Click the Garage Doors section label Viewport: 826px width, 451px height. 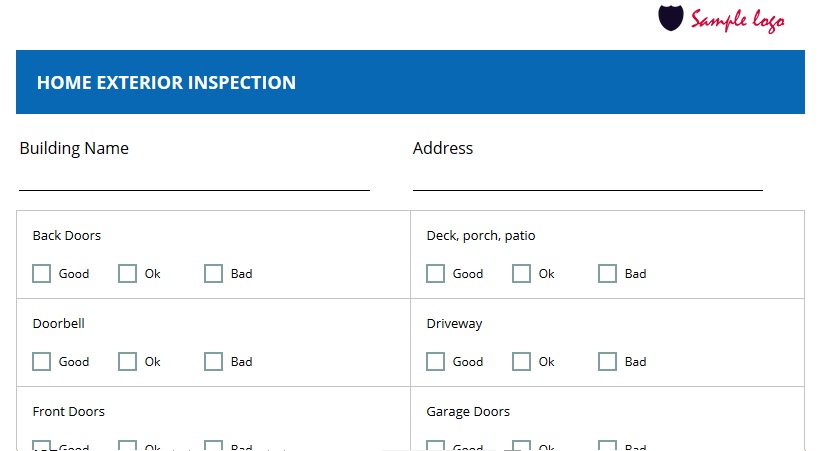tap(468, 411)
